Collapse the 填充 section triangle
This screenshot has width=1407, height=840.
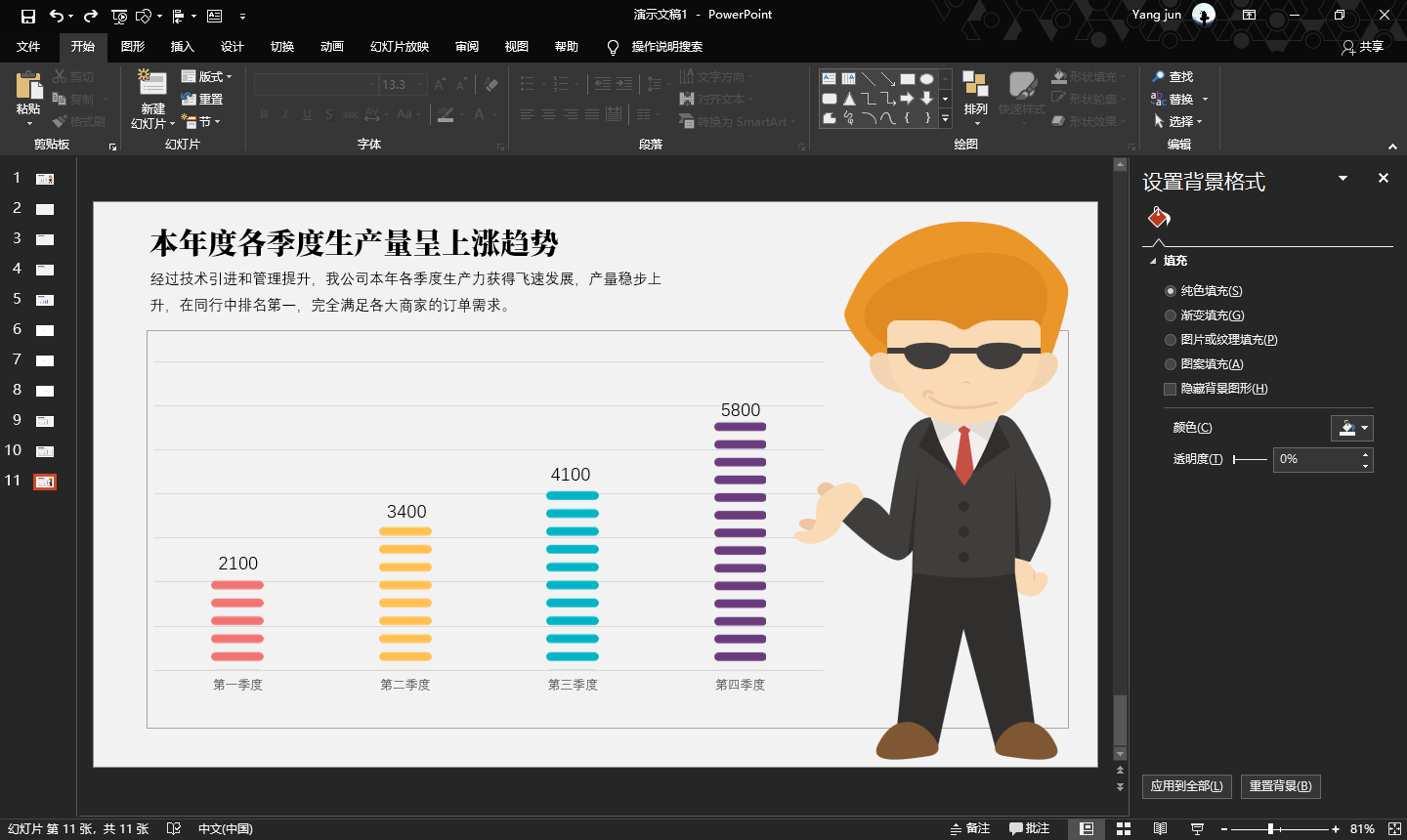(x=1153, y=262)
